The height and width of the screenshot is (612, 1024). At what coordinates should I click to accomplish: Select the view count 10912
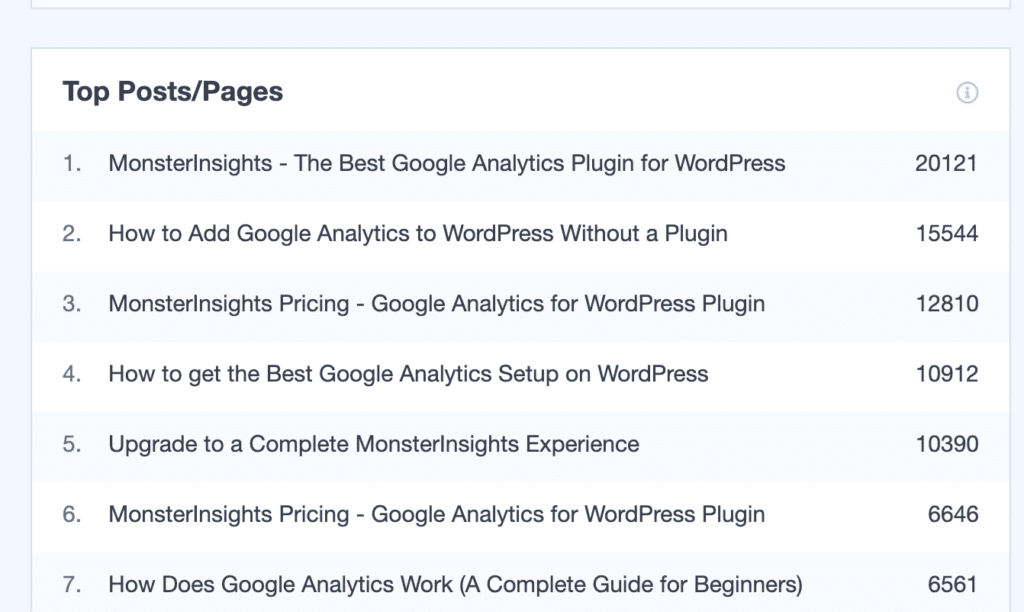coord(946,373)
